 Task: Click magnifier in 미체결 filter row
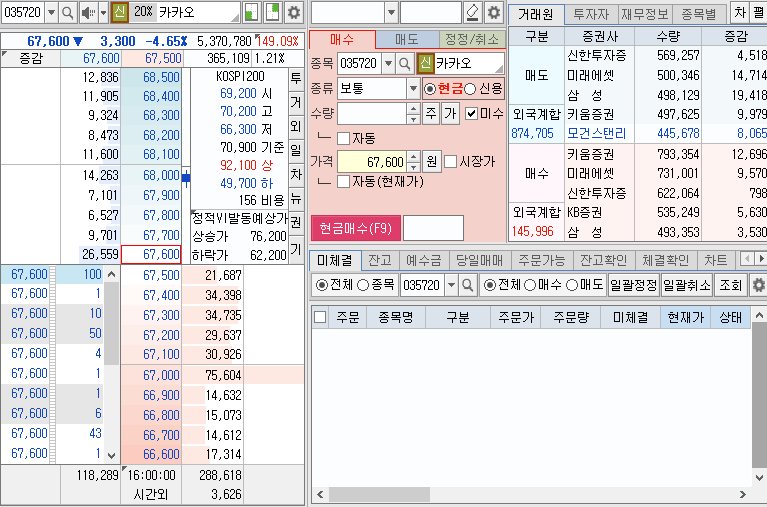point(468,285)
